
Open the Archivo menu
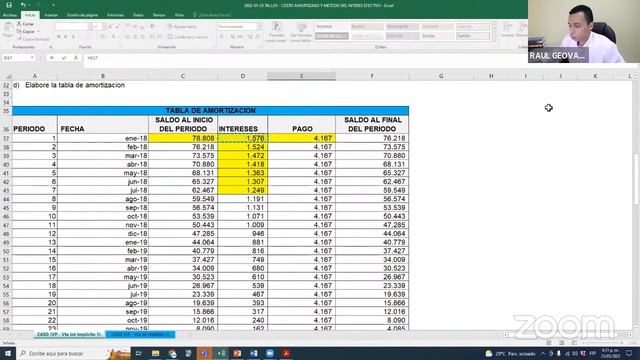click(x=10, y=15)
